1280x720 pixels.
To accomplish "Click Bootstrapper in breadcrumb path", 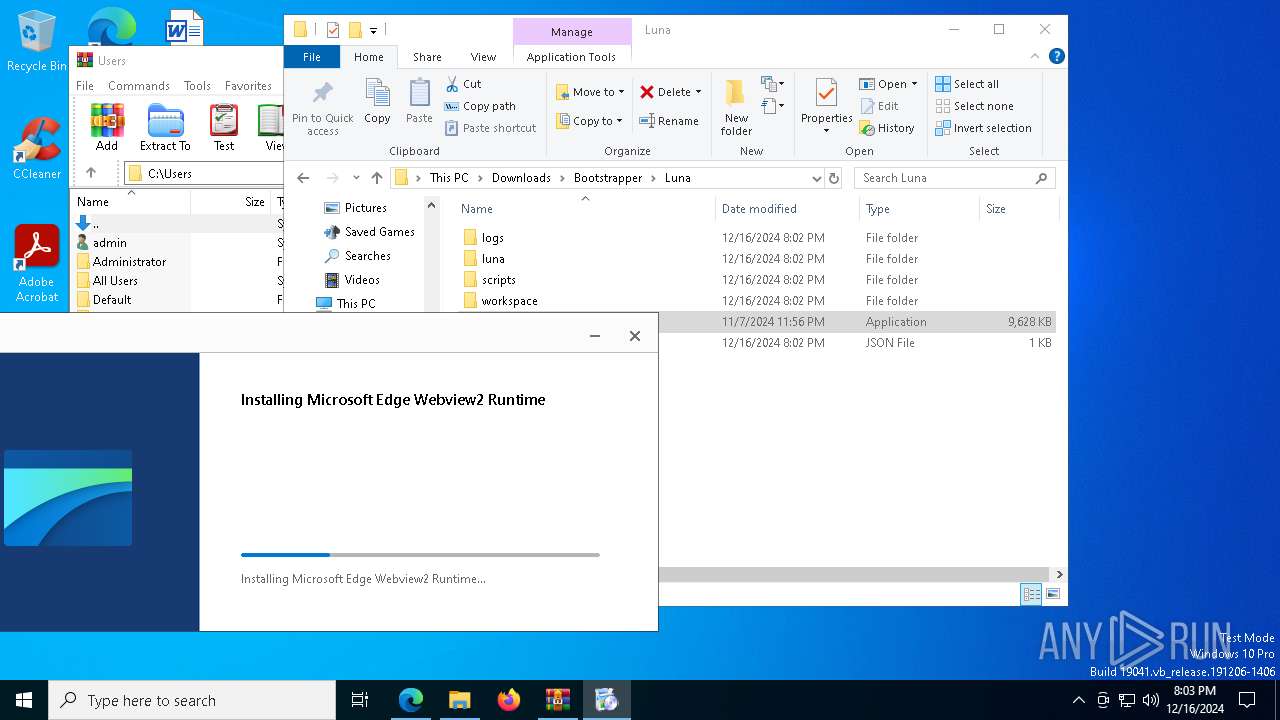I will point(608,178).
